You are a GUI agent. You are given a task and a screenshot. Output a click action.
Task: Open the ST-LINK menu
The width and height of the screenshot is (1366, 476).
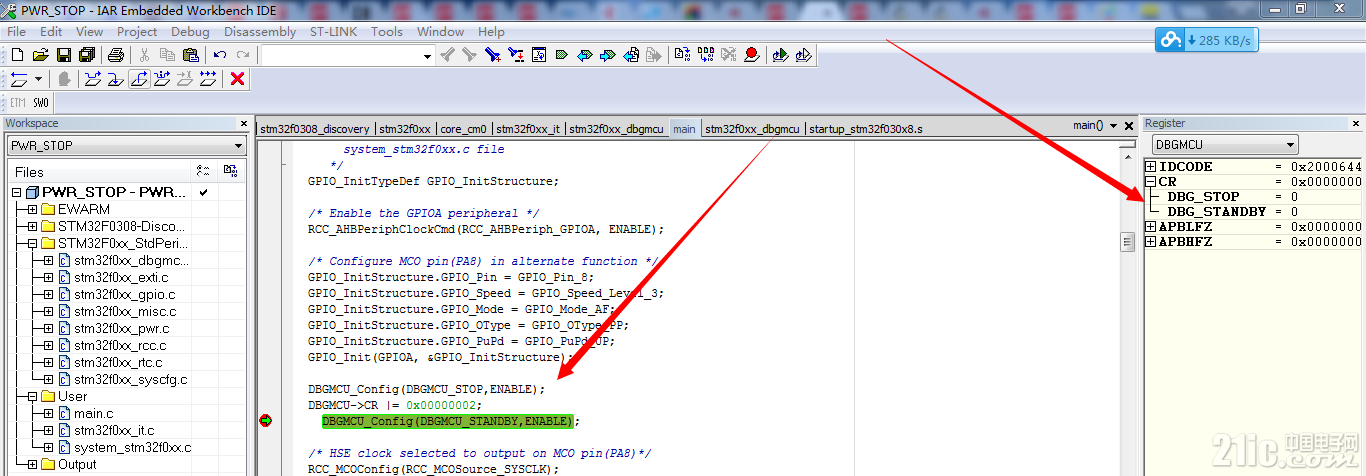point(333,31)
